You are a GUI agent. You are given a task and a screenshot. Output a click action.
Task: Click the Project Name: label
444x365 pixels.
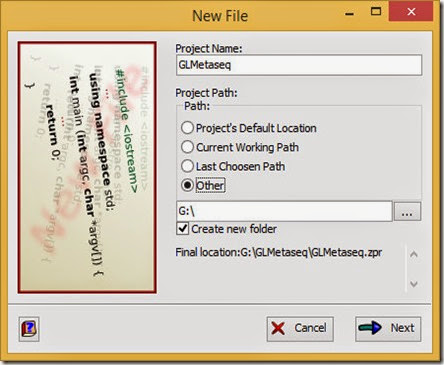(x=209, y=49)
